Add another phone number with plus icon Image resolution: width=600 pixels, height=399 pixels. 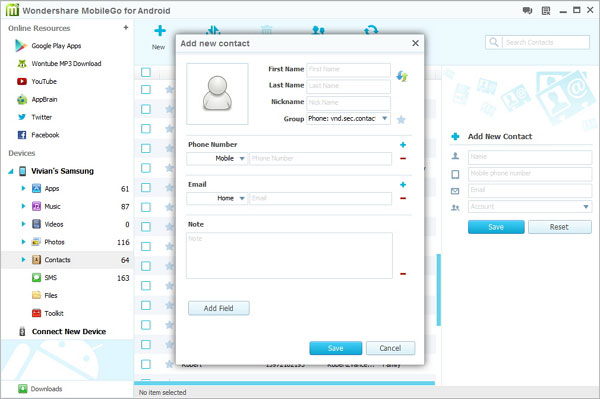pyautogui.click(x=403, y=145)
